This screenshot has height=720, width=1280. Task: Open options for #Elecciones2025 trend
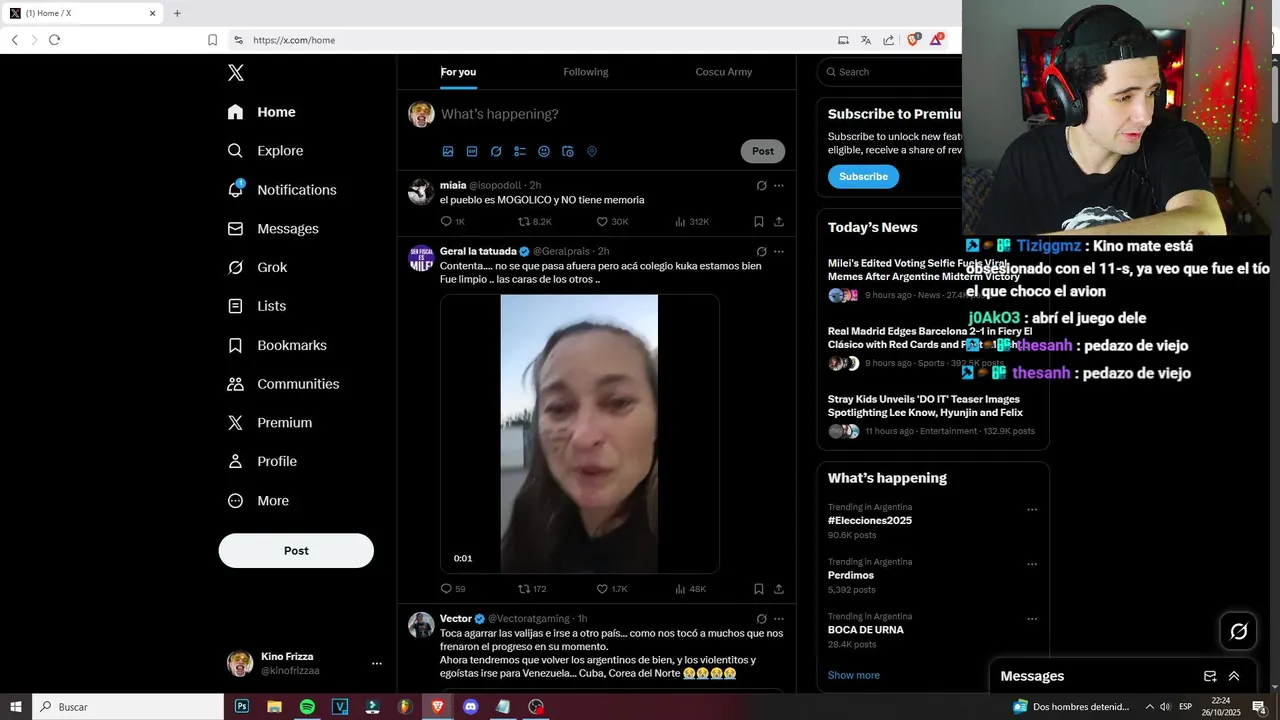pyautogui.click(x=1032, y=510)
